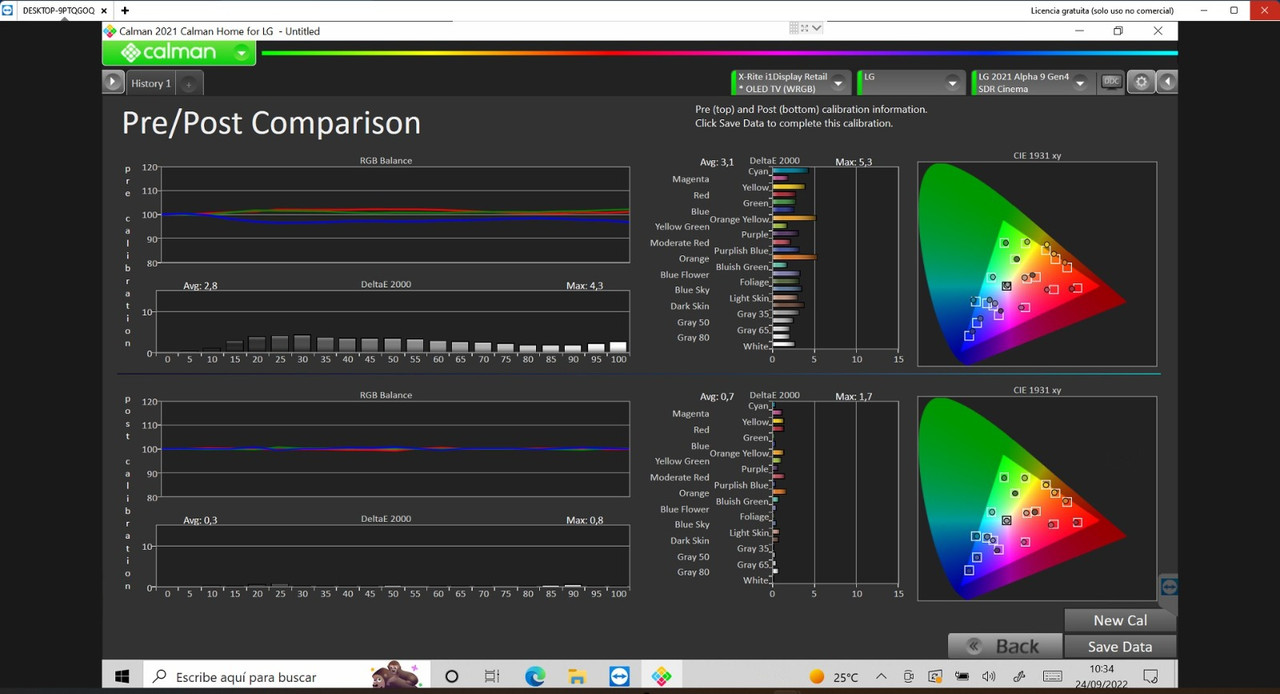
Task: Click pre-calibration ColorChecker 'Max: 5,3' value
Action: coord(853,162)
